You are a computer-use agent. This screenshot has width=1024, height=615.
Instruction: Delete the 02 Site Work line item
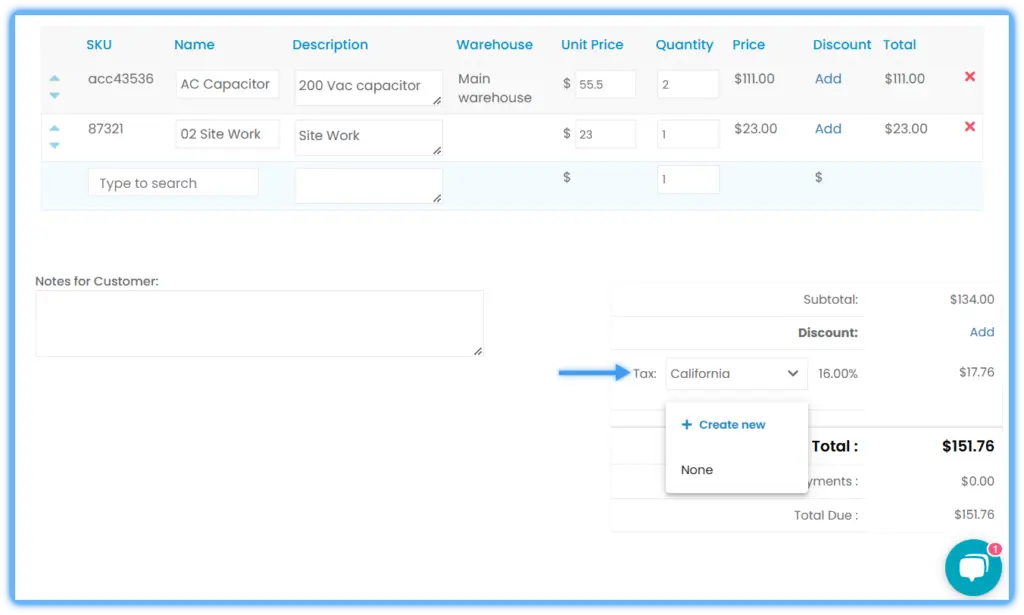(970, 127)
